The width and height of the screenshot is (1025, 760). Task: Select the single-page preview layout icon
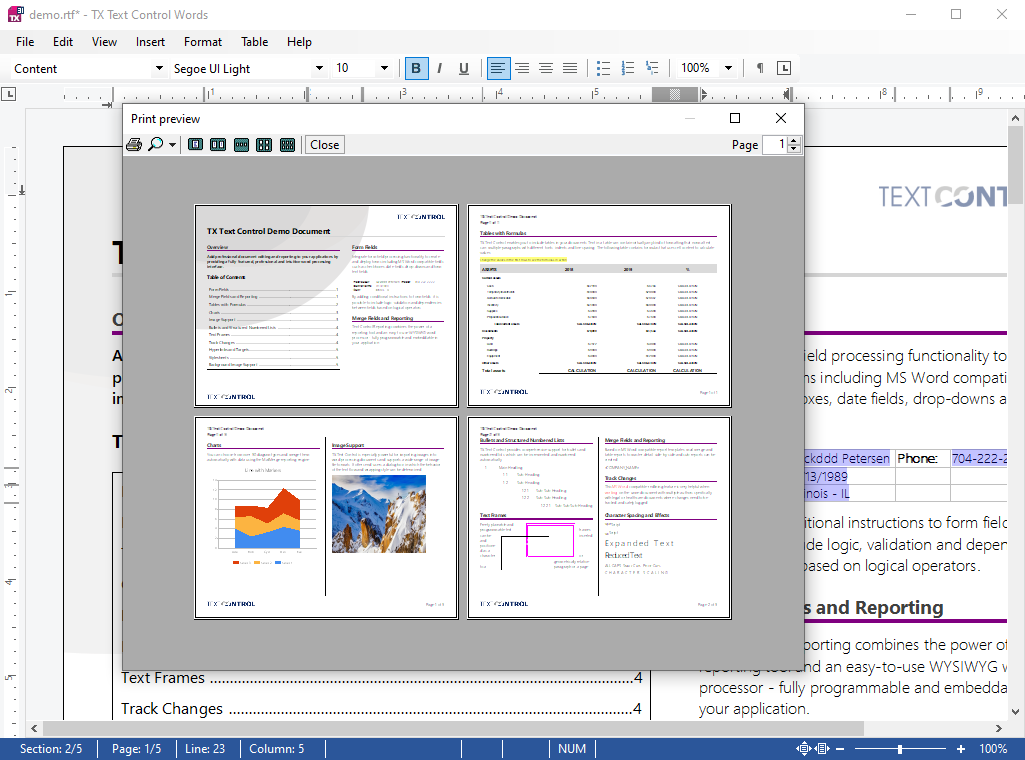(195, 145)
